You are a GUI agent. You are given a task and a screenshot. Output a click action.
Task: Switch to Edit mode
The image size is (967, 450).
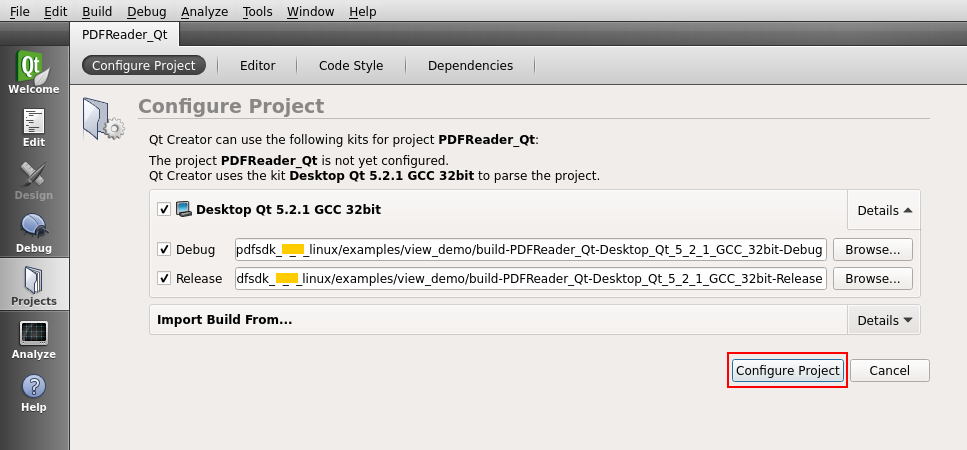(x=34, y=127)
